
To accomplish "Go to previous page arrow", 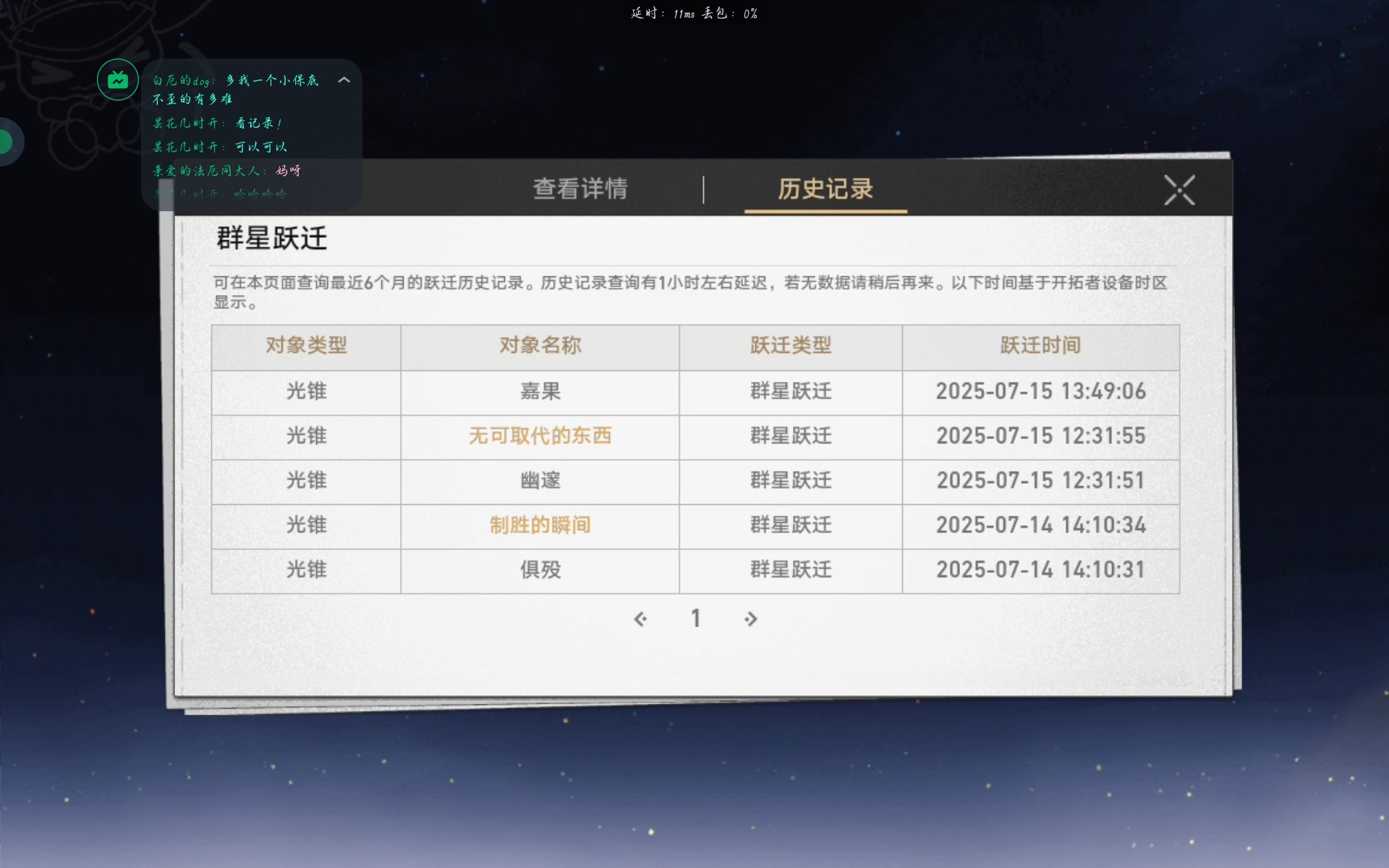I will click(x=640, y=619).
